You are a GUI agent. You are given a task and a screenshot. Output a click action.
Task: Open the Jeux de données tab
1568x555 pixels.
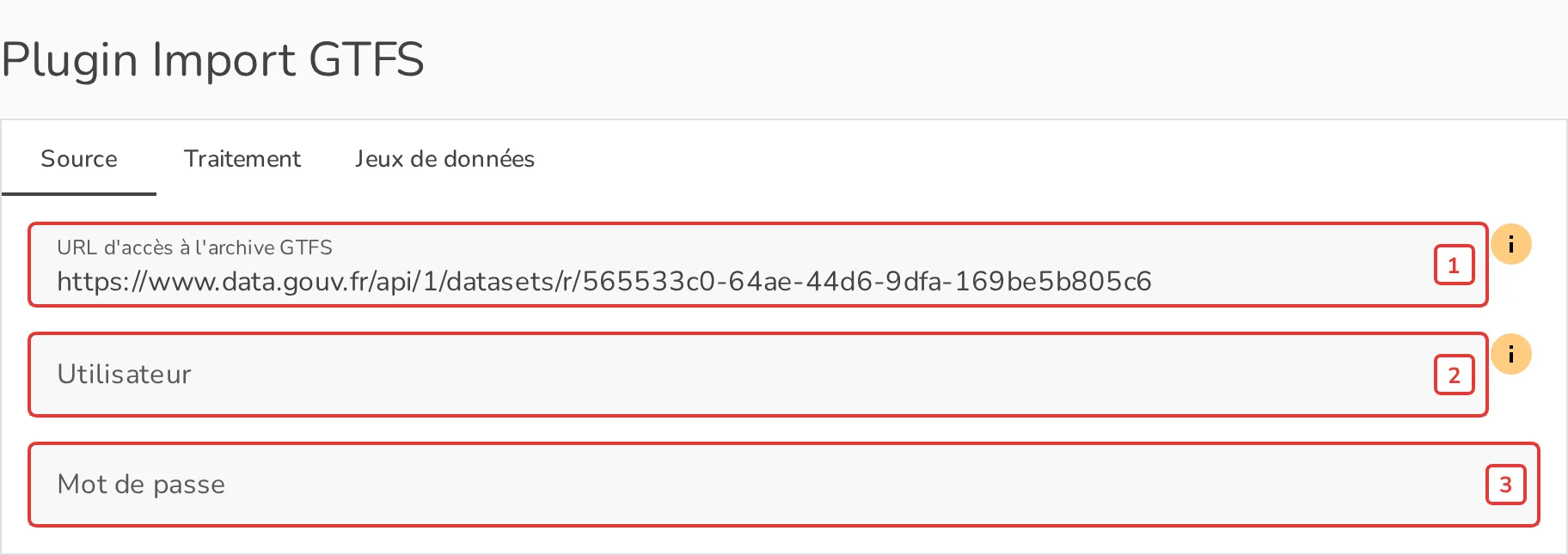(444, 159)
